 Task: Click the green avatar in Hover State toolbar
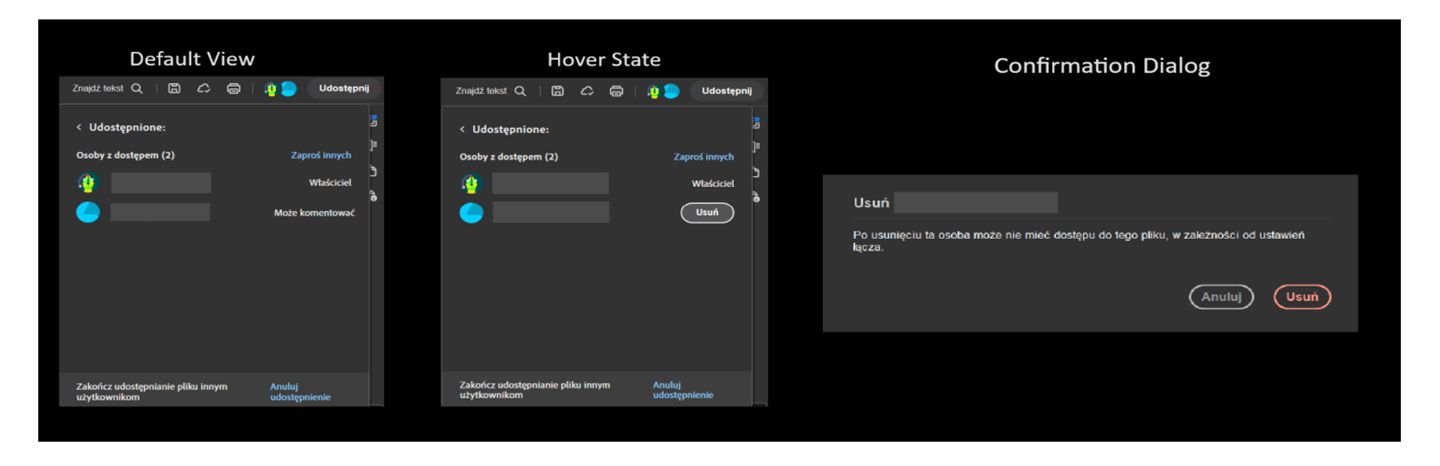tap(653, 91)
